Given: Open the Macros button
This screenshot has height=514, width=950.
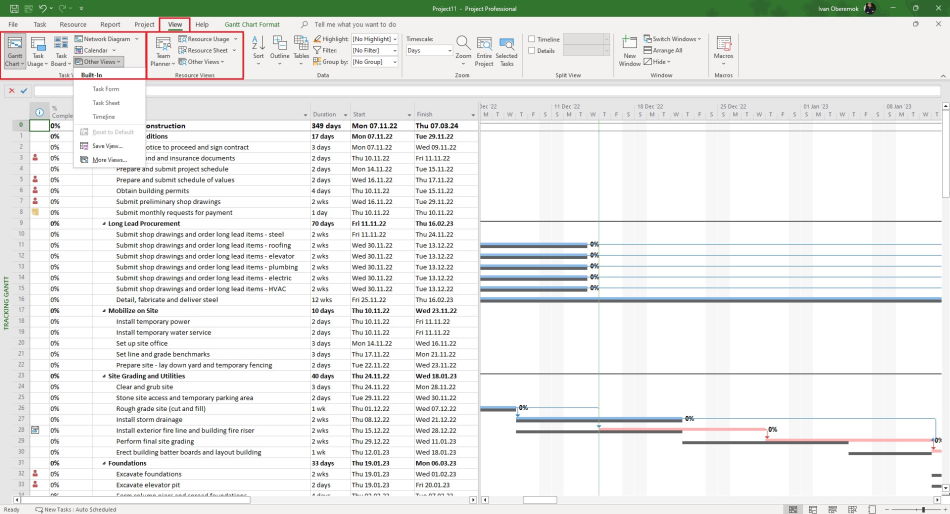Looking at the screenshot, I should (x=723, y=50).
